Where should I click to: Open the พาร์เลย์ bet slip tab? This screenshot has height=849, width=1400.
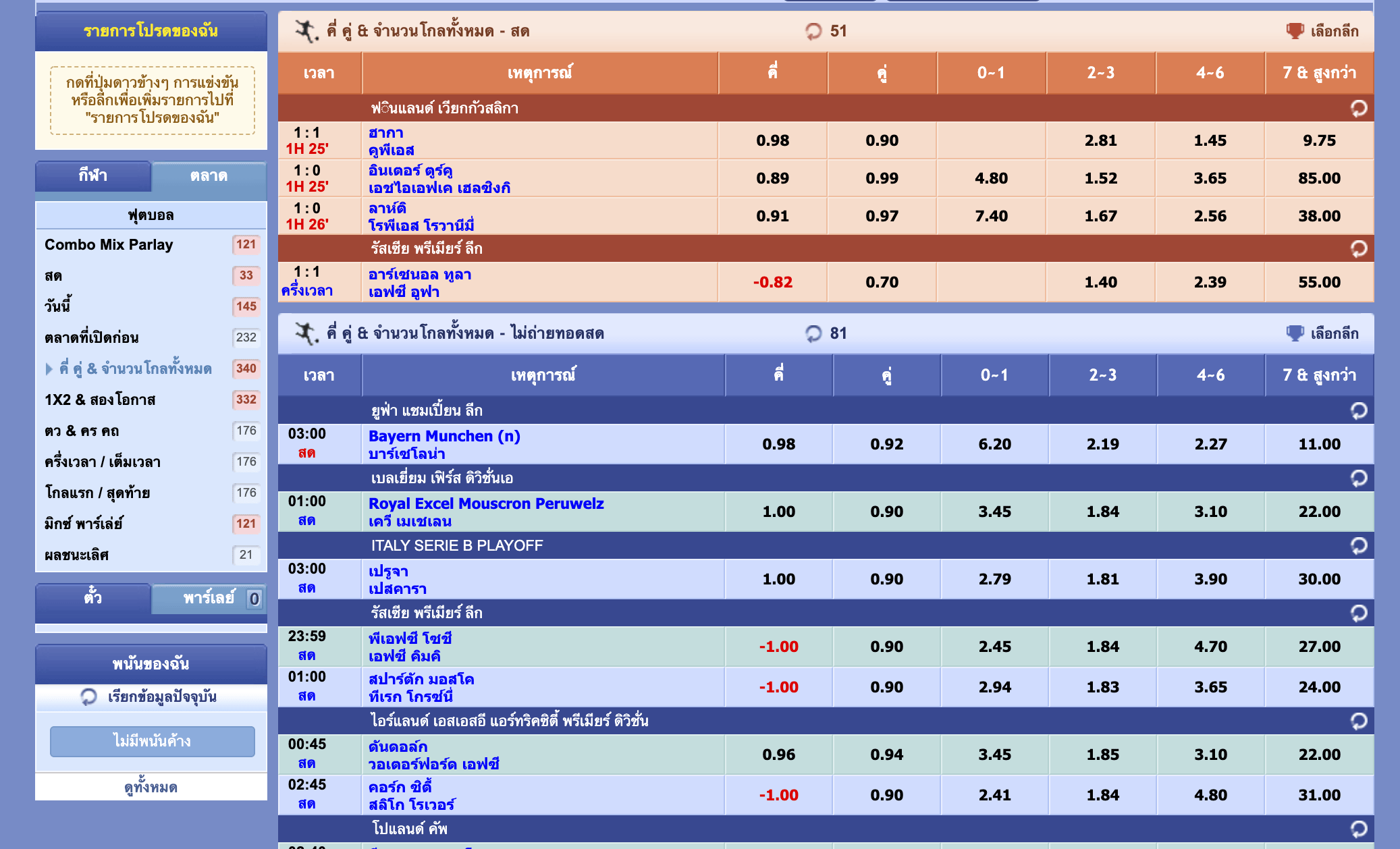point(209,598)
